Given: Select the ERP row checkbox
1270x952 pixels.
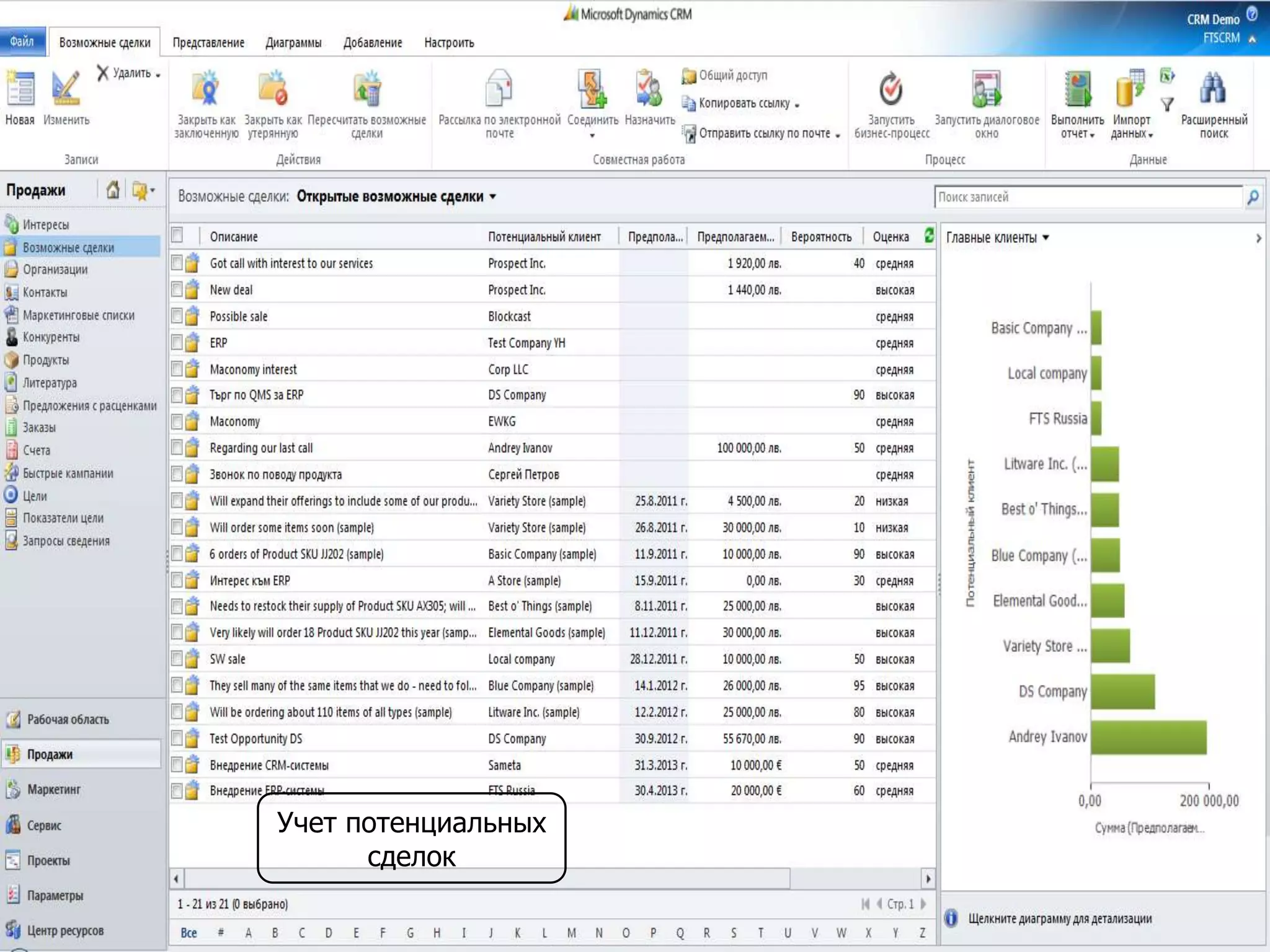Looking at the screenshot, I should (x=177, y=343).
